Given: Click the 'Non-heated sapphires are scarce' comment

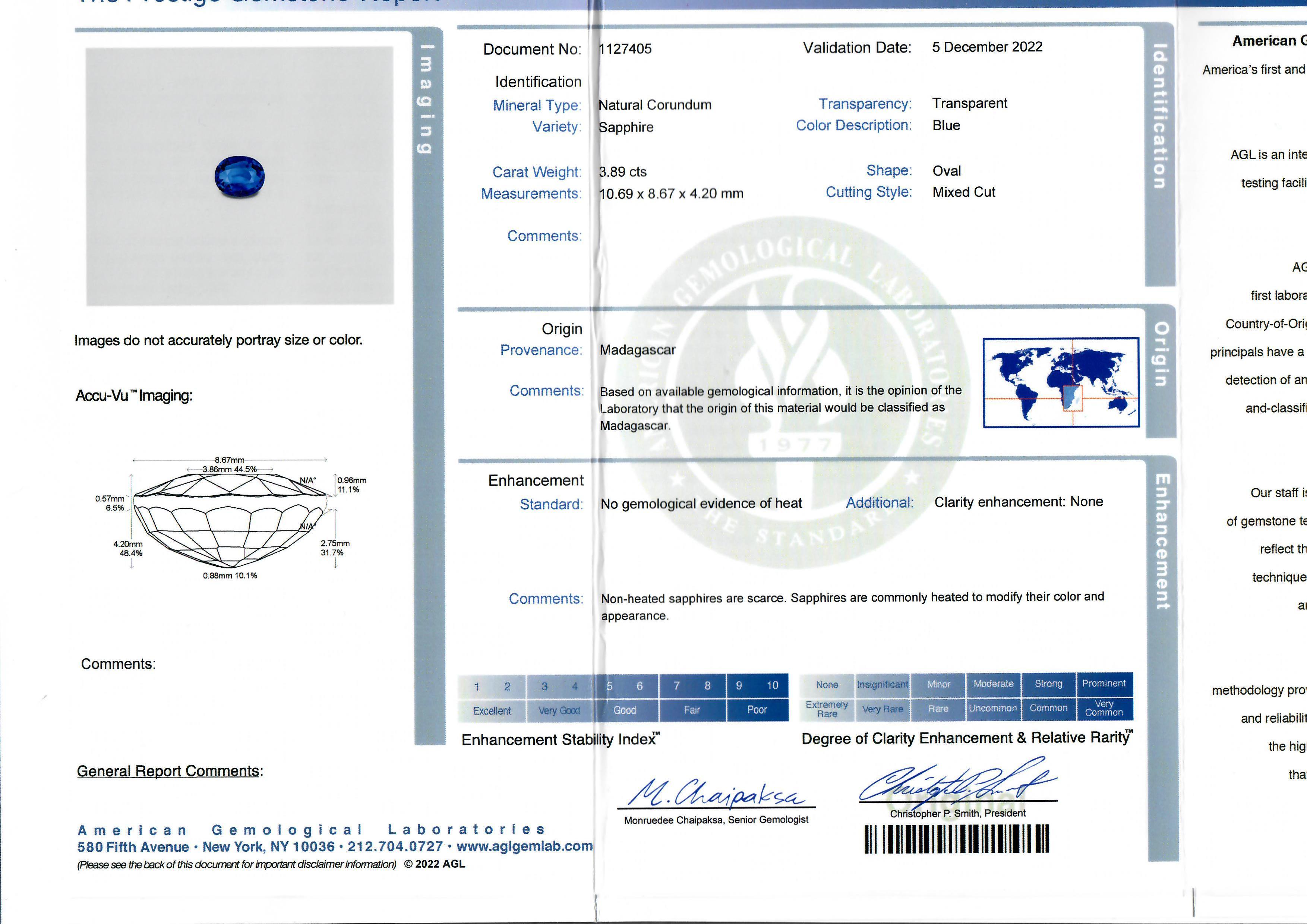Looking at the screenshot, I should 852,606.
